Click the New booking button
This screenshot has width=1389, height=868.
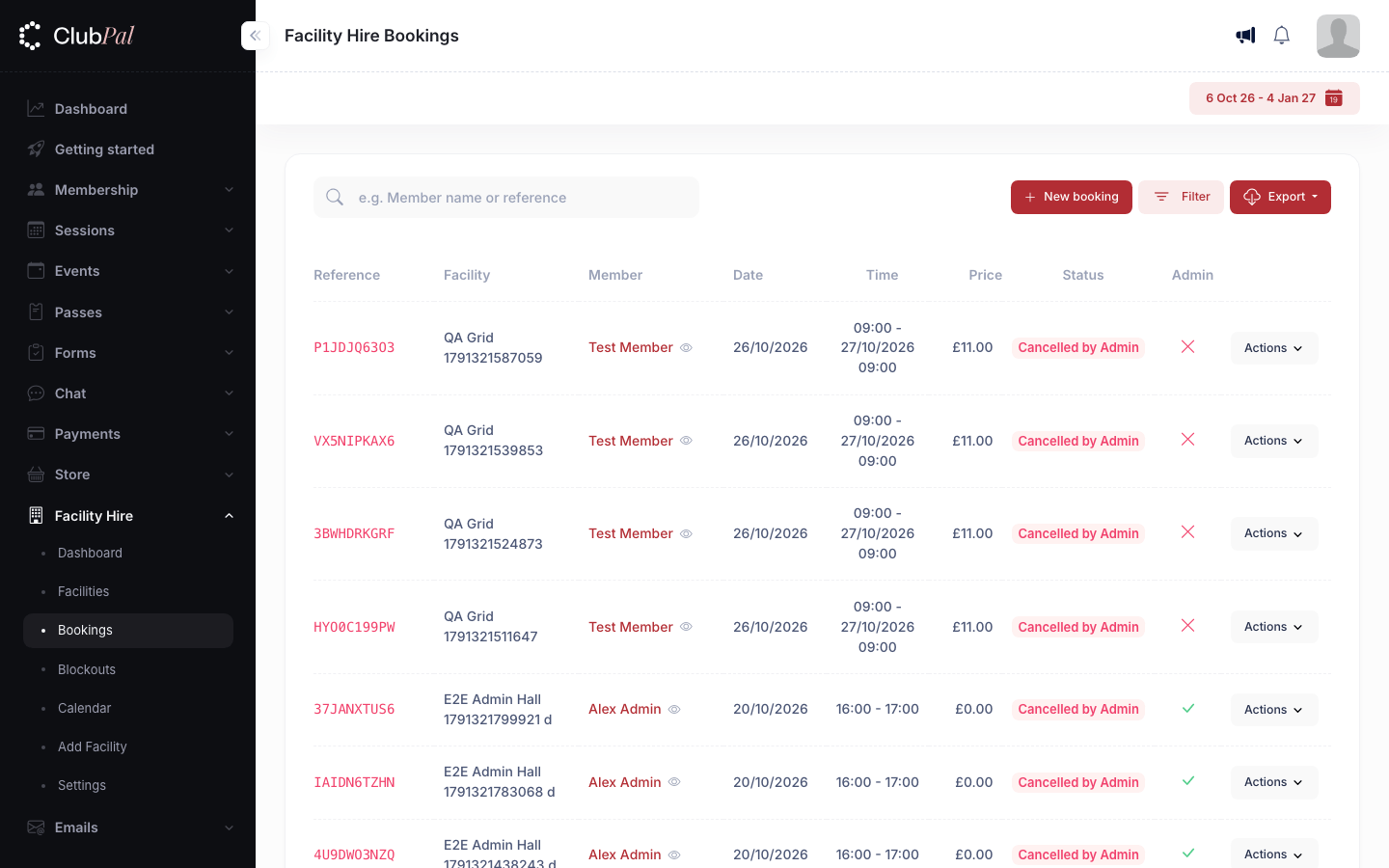pos(1072,197)
